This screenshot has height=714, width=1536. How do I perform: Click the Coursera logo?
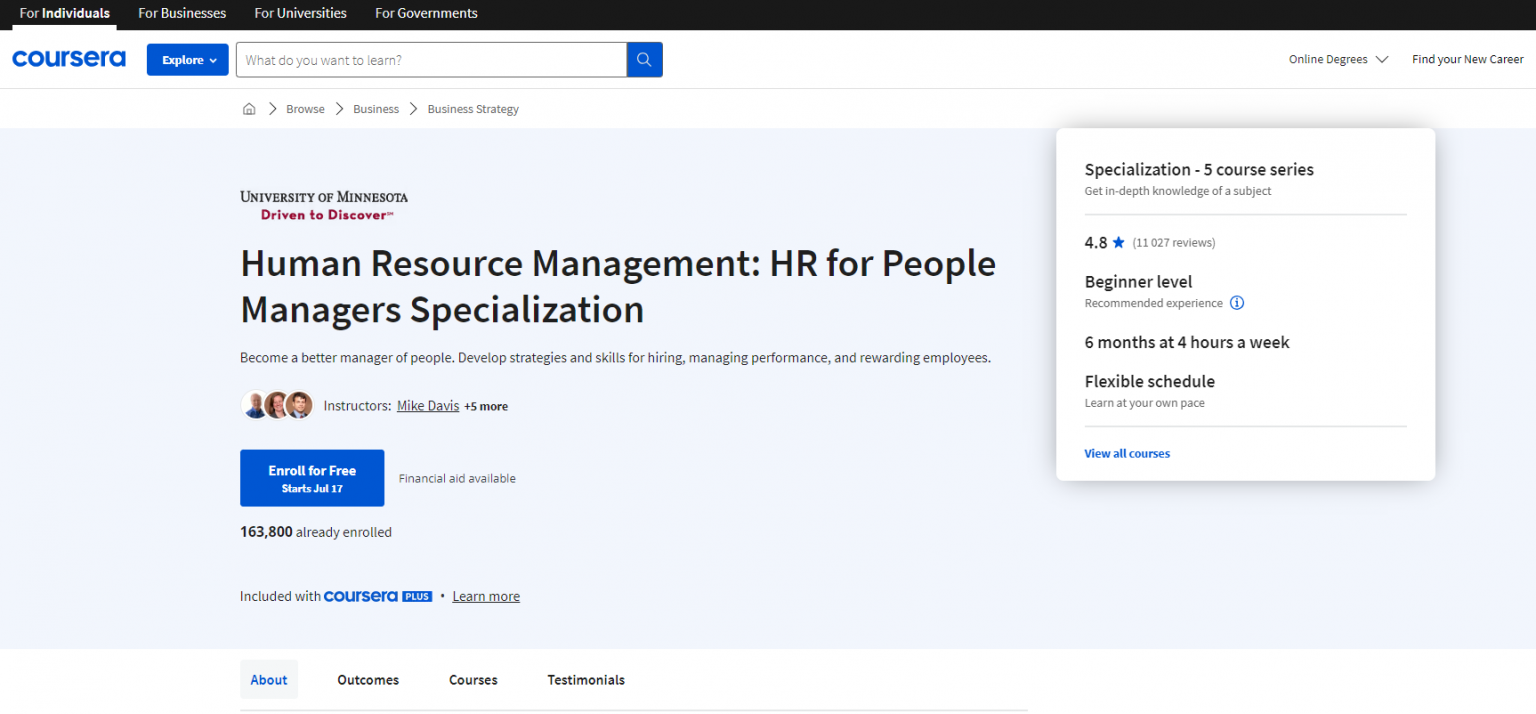[x=68, y=58]
